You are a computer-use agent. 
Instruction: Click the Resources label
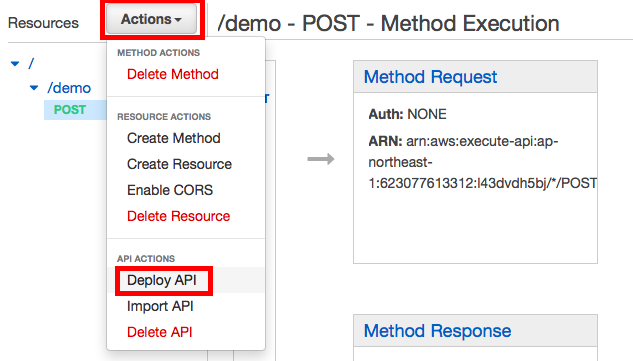click(43, 23)
